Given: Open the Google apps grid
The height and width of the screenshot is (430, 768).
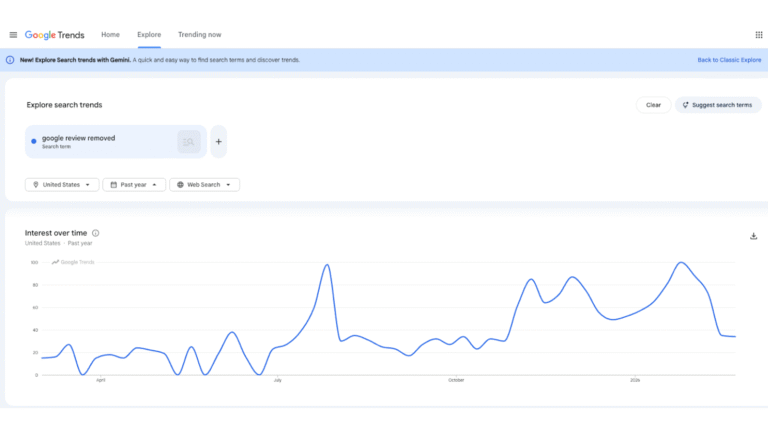Looking at the screenshot, I should pos(759,35).
